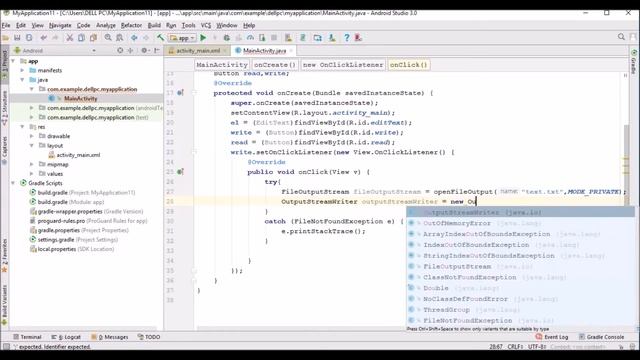Select OutOfMemoryError autocomplete suggestion
This screenshot has height=360, width=640.
(x=520, y=223)
